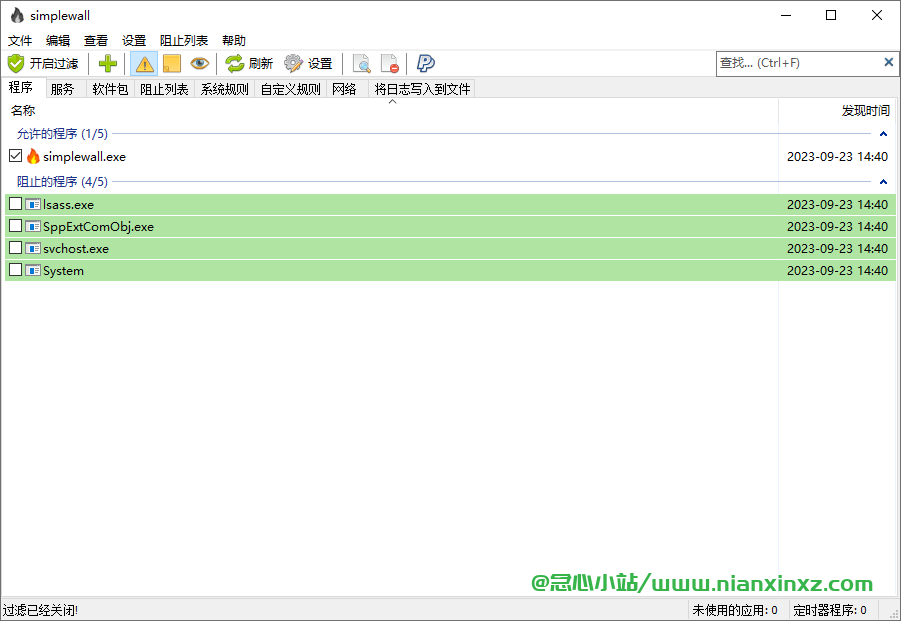Collapse the 允许的程序 group chevron

coord(883,134)
